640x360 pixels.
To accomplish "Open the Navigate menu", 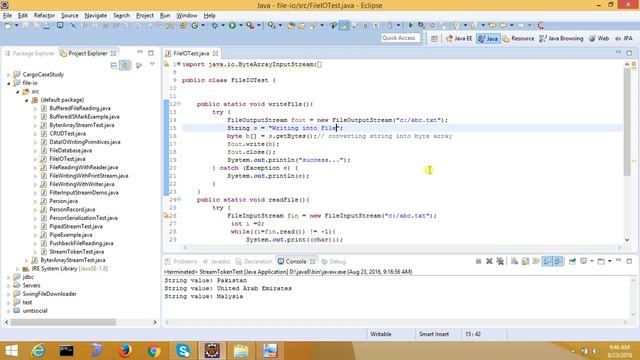I will point(96,16).
